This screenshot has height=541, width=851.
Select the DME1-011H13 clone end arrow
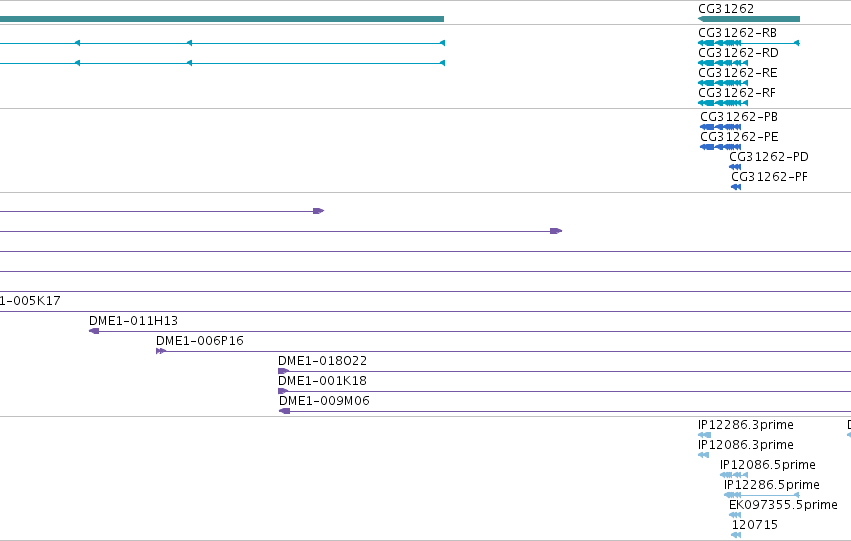coord(94,331)
